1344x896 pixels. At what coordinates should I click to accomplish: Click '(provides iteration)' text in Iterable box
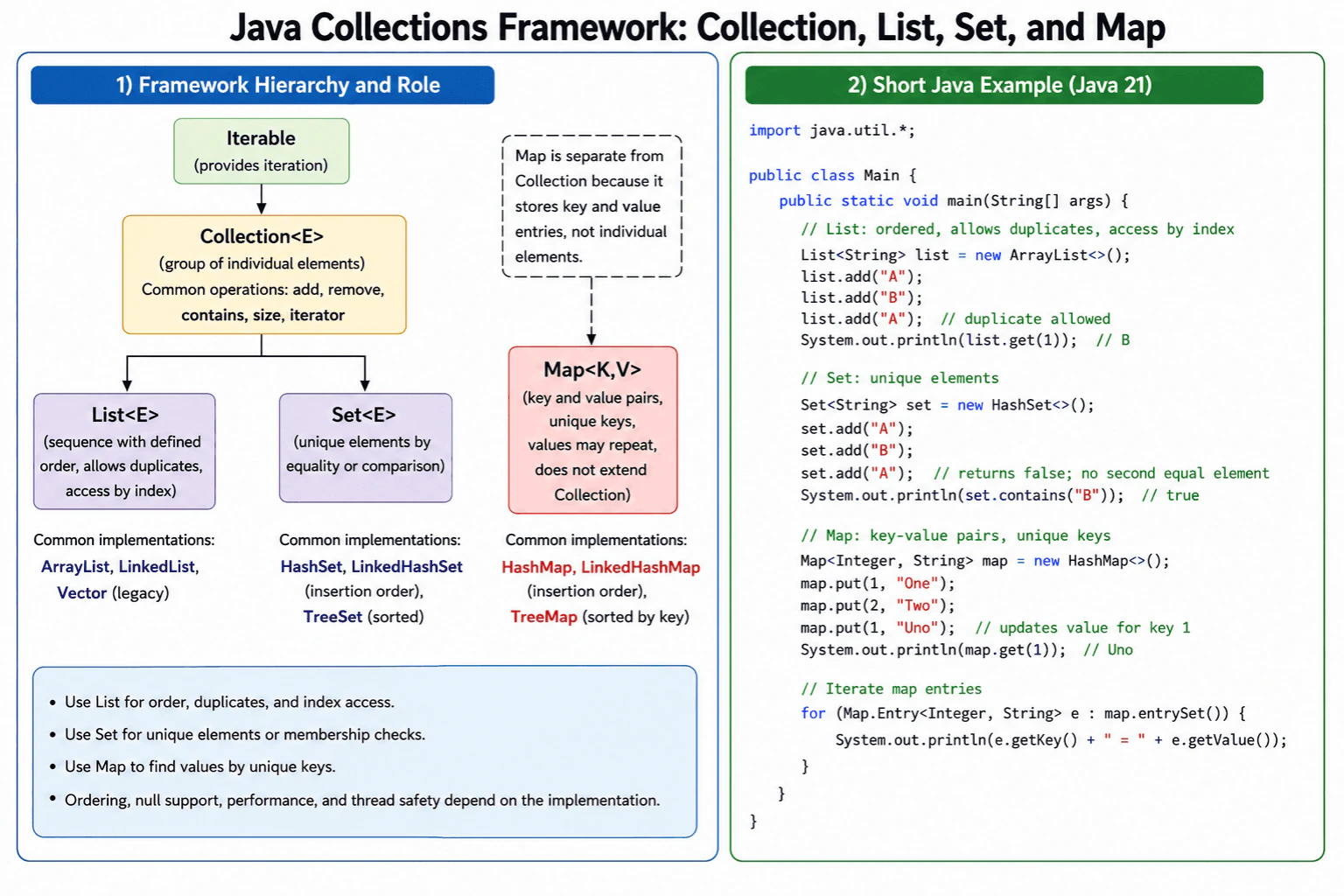point(261,165)
